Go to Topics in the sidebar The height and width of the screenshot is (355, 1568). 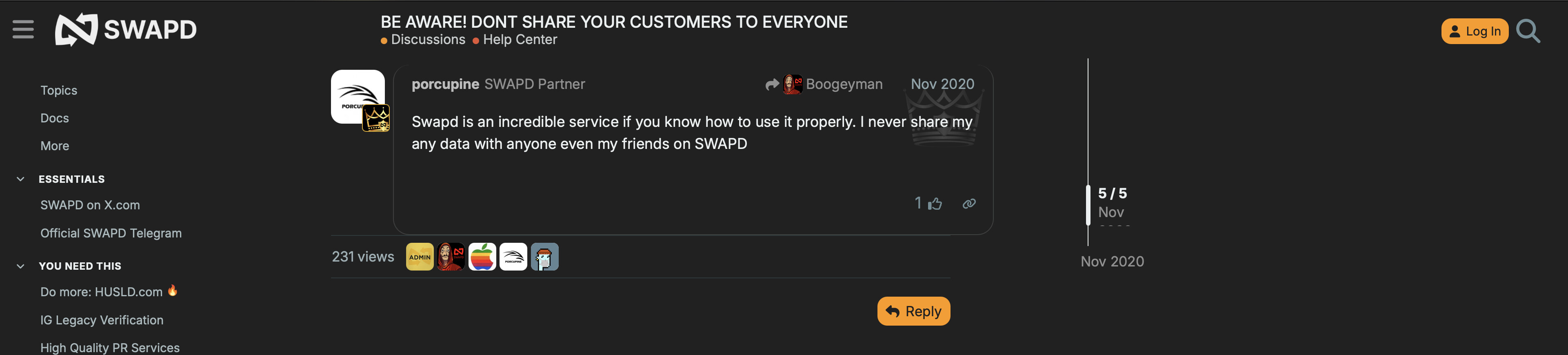pos(58,91)
